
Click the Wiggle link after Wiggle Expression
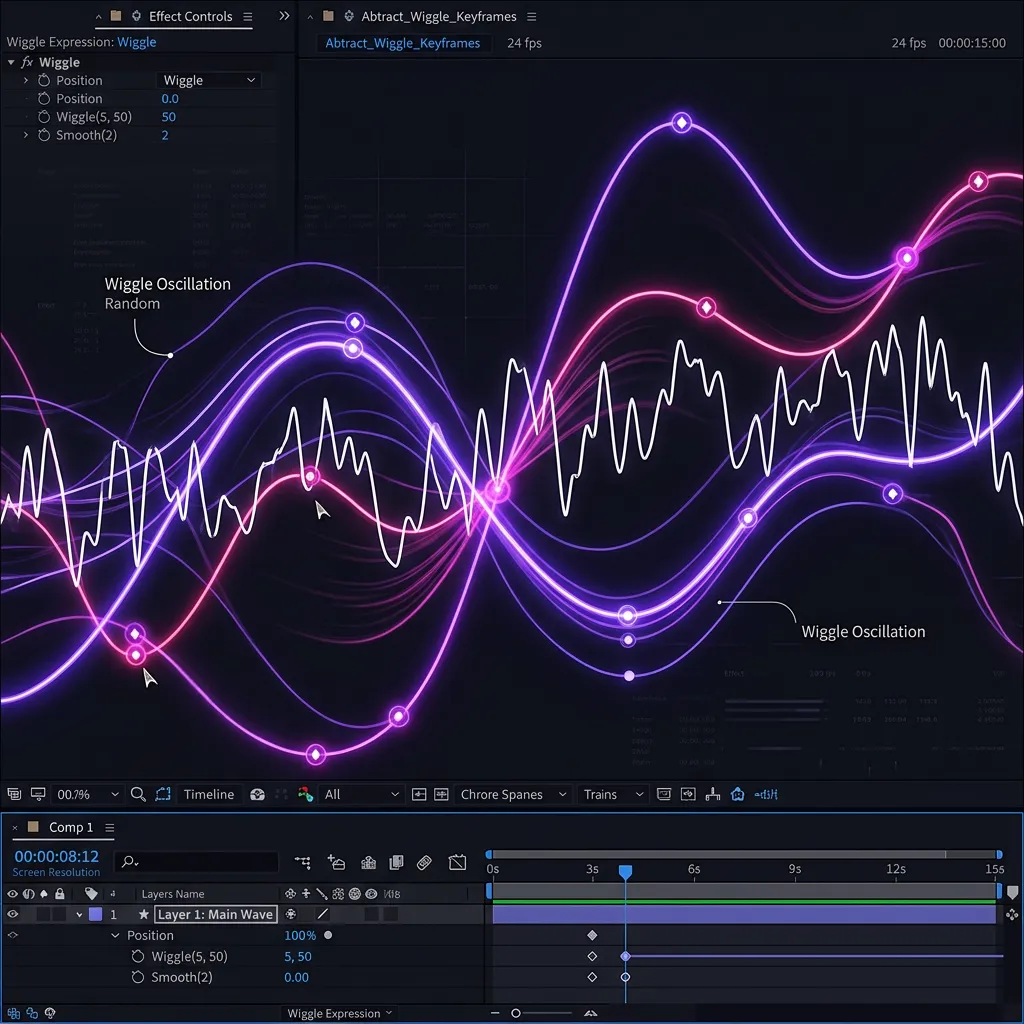[x=136, y=42]
